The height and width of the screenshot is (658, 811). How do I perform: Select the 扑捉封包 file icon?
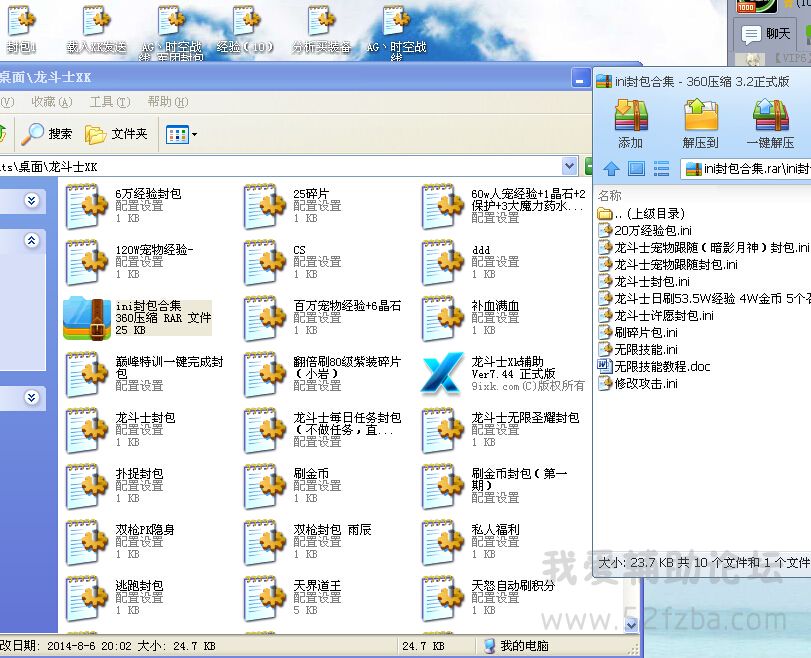click(86, 486)
